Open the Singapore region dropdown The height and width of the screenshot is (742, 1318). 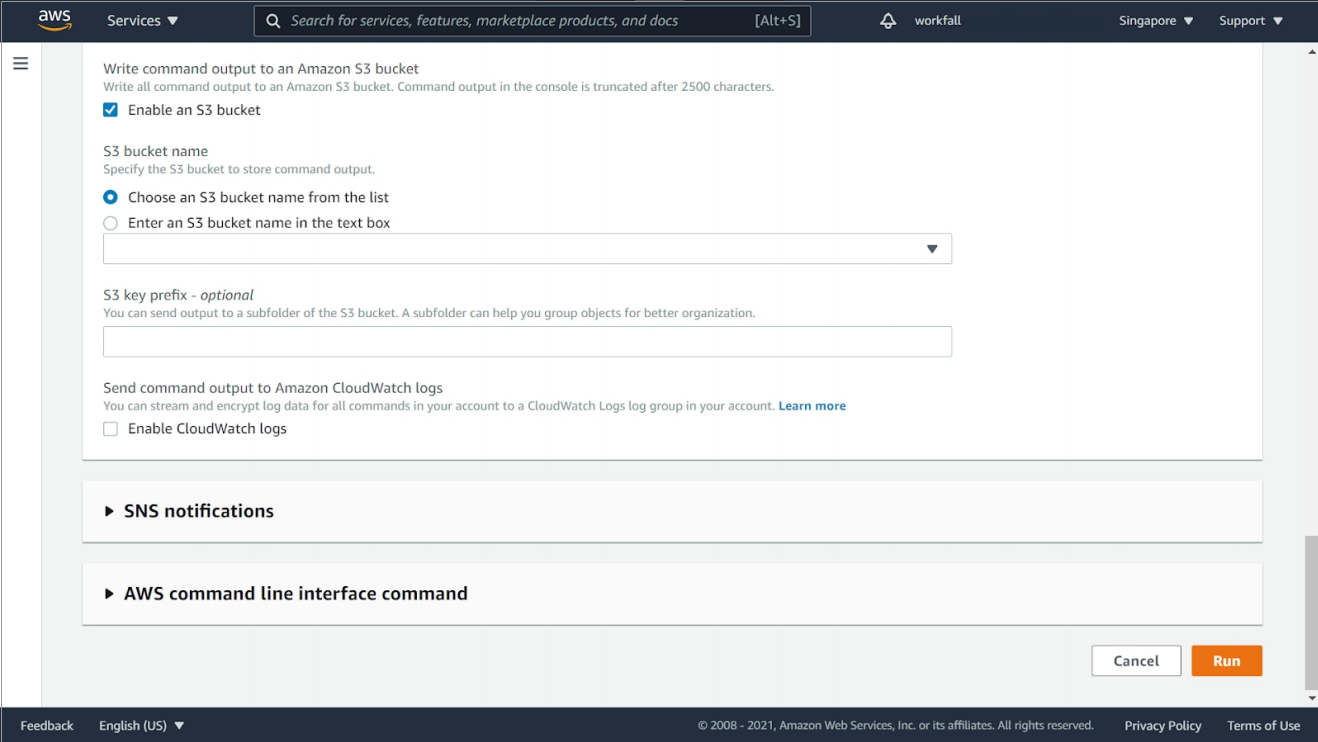tap(1155, 21)
